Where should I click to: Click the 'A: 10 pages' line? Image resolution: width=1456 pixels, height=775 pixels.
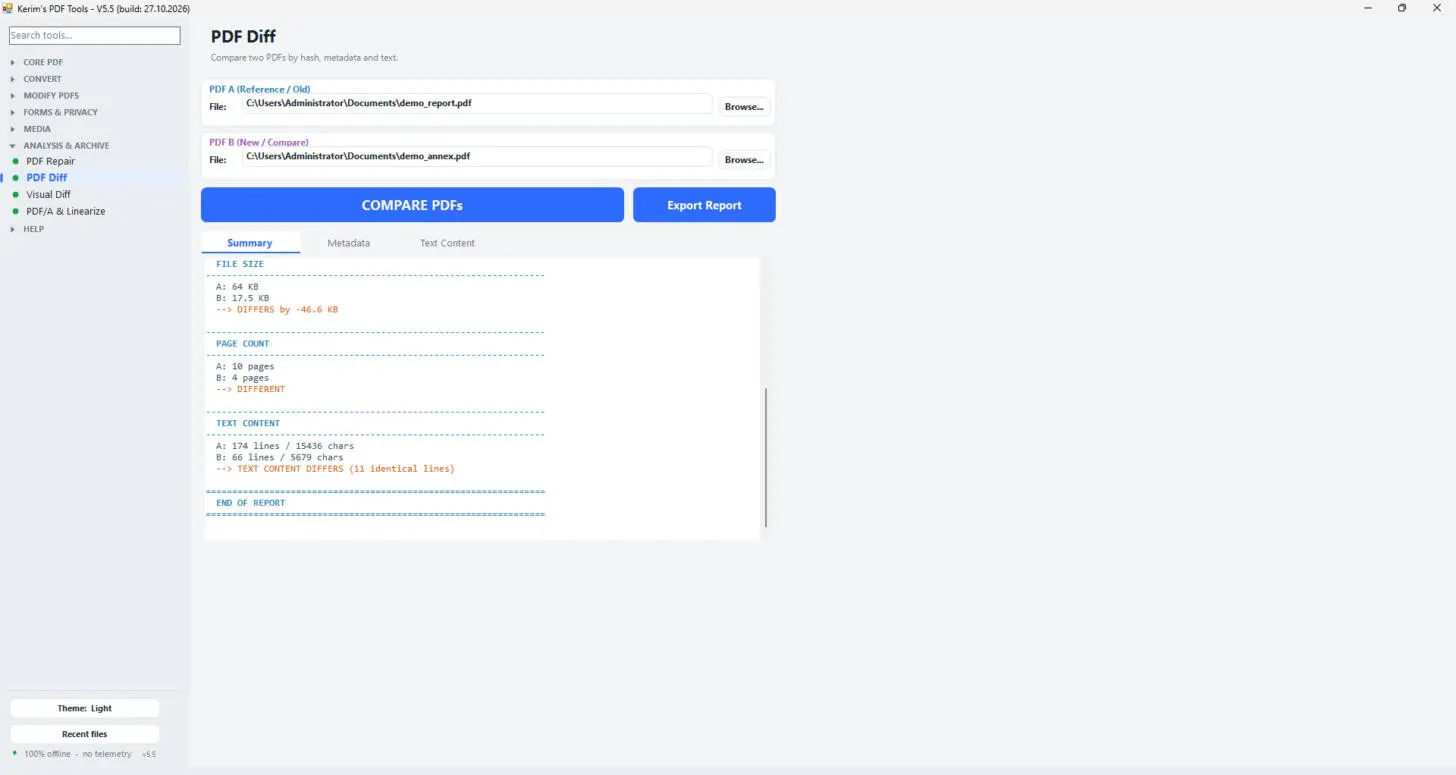245,367
